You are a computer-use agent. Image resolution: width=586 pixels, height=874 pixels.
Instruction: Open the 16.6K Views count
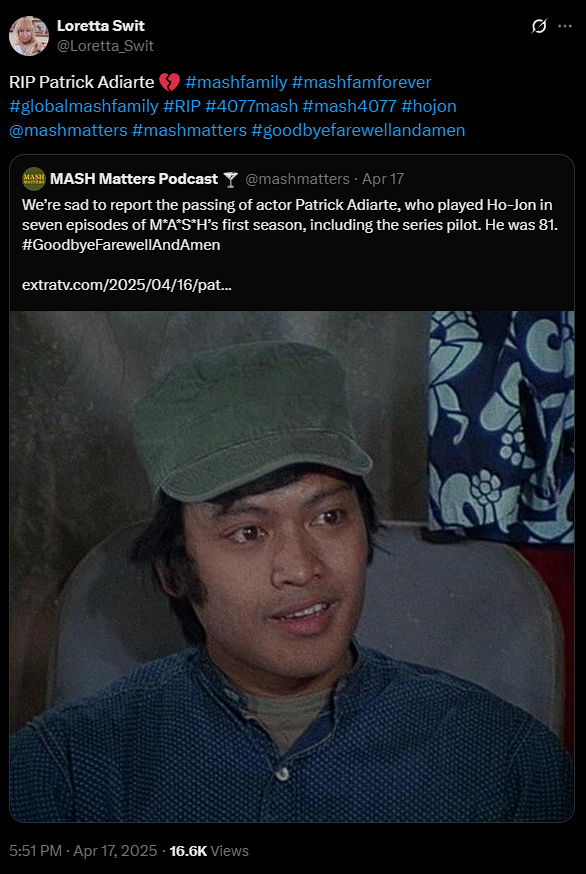209,851
